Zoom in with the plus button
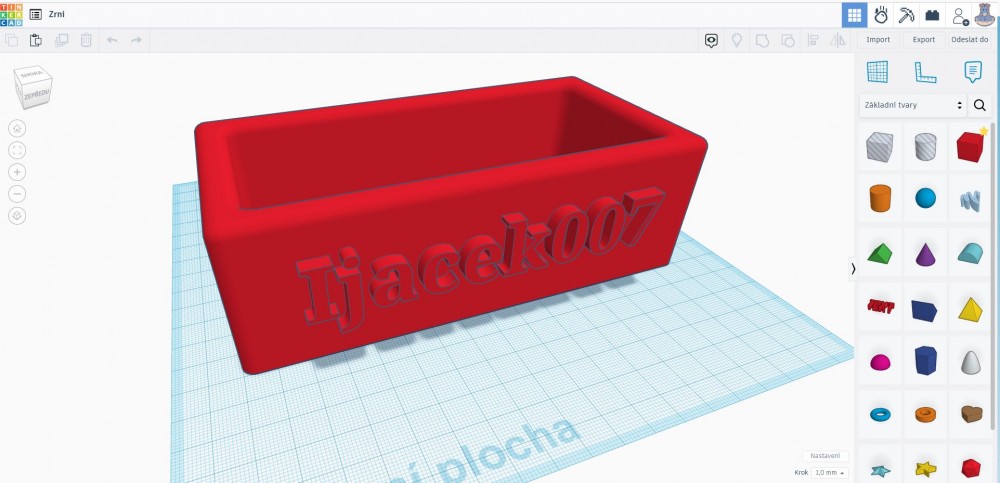 pos(17,172)
